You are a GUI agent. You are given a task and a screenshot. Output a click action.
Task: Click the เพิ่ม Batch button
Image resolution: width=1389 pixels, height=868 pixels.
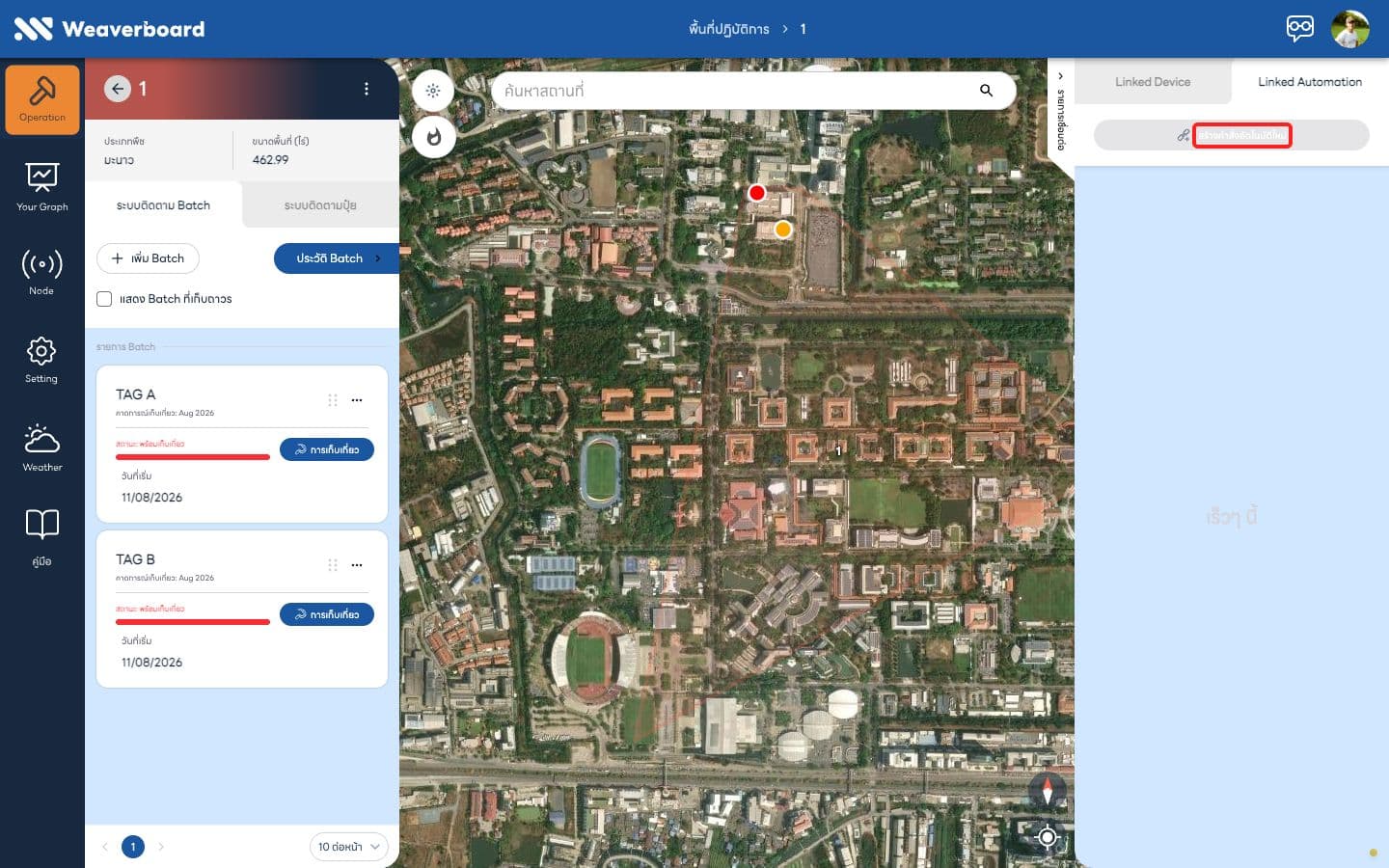(x=148, y=258)
